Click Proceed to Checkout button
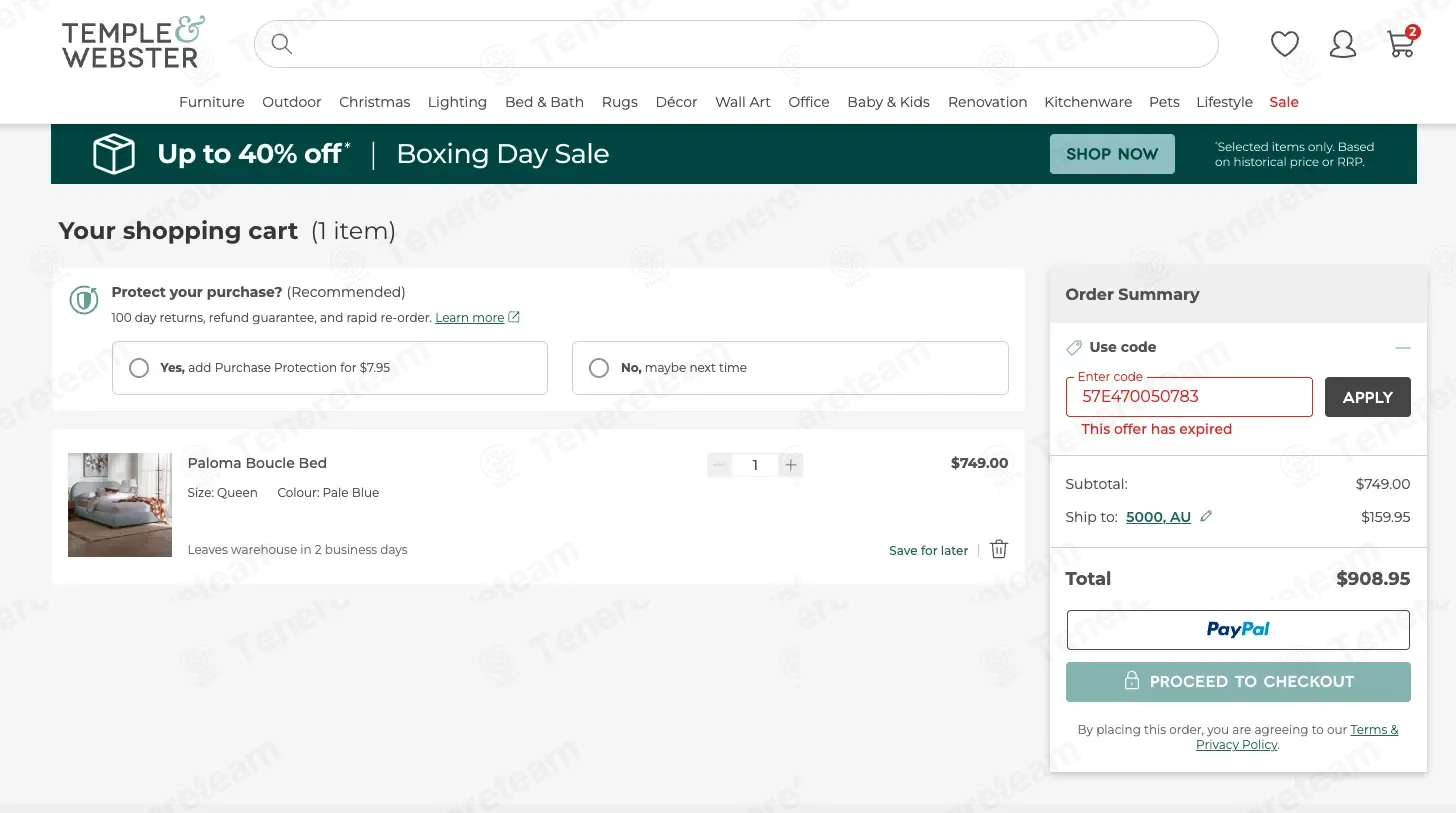Image resolution: width=1456 pixels, height=813 pixels. click(1238, 682)
